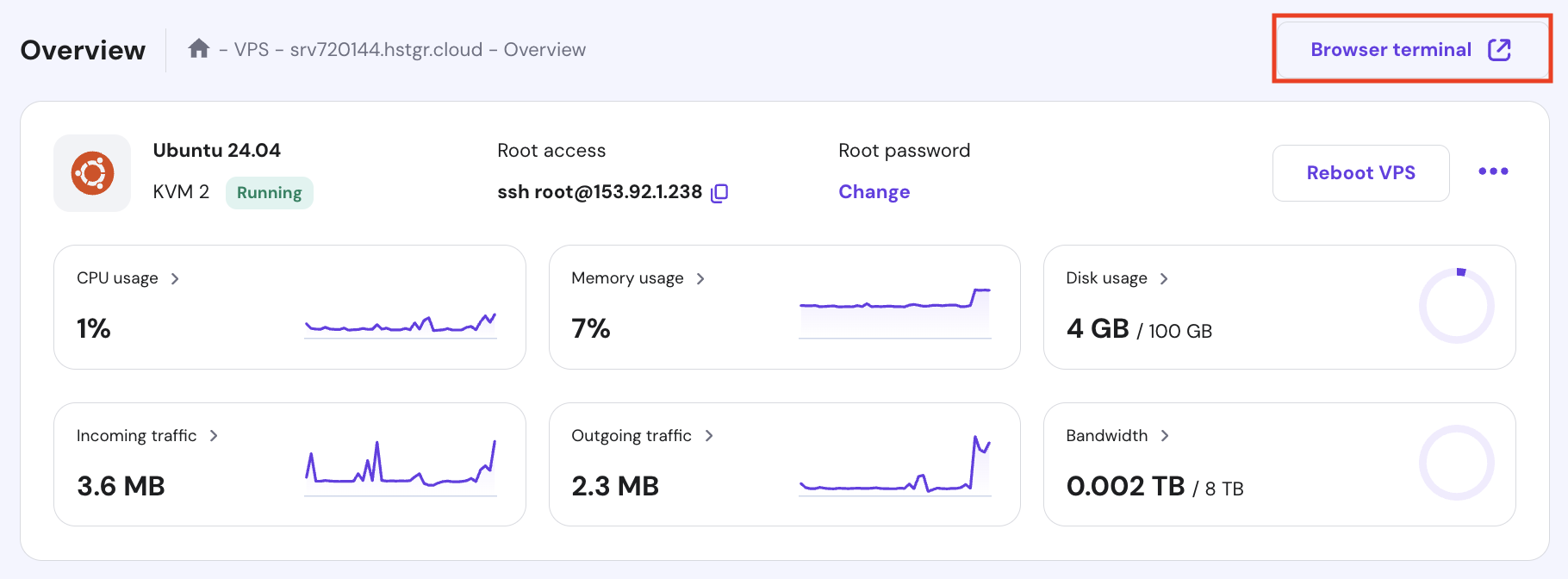
Task: Select VPS in the breadcrumb
Action: 252,50
